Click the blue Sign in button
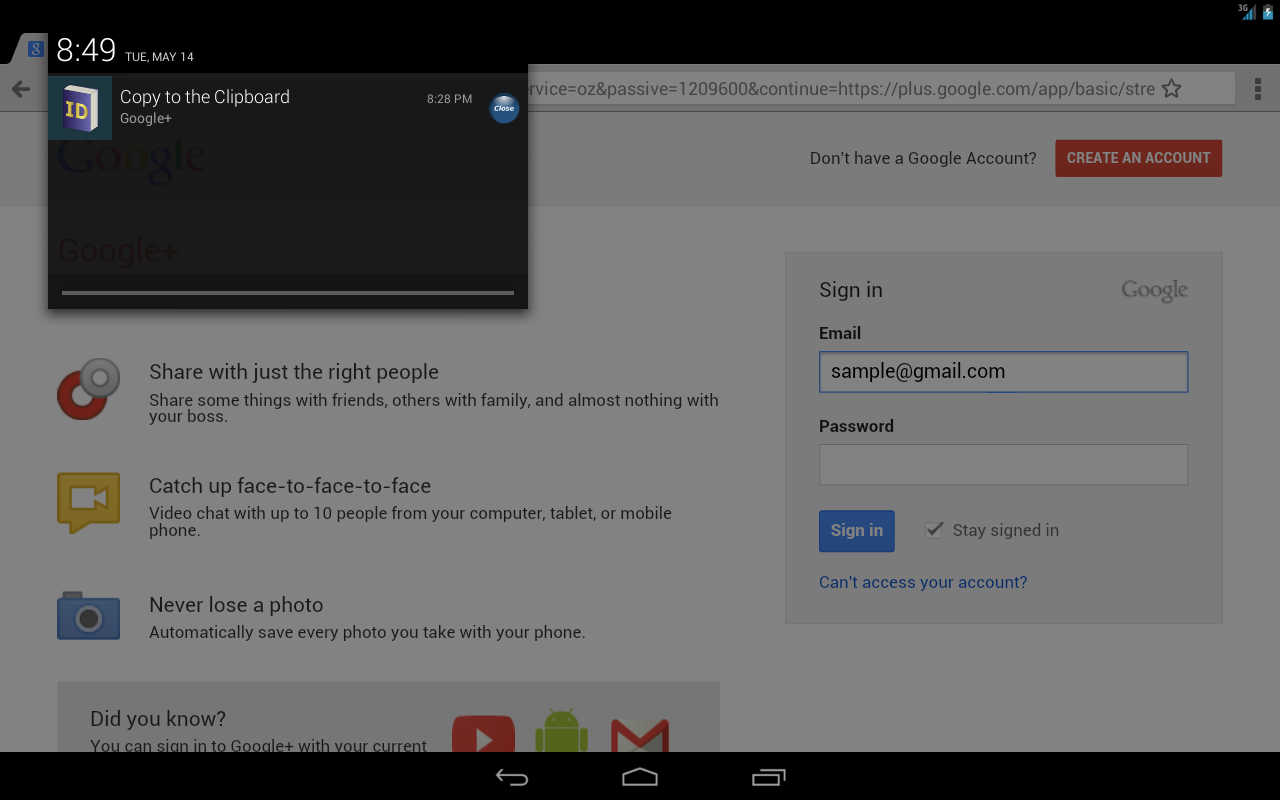Viewport: 1280px width, 800px height. click(x=857, y=531)
